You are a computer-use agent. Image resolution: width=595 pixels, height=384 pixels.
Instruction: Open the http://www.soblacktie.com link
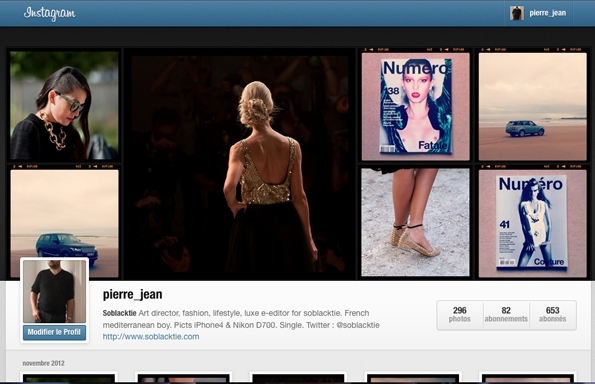point(151,337)
